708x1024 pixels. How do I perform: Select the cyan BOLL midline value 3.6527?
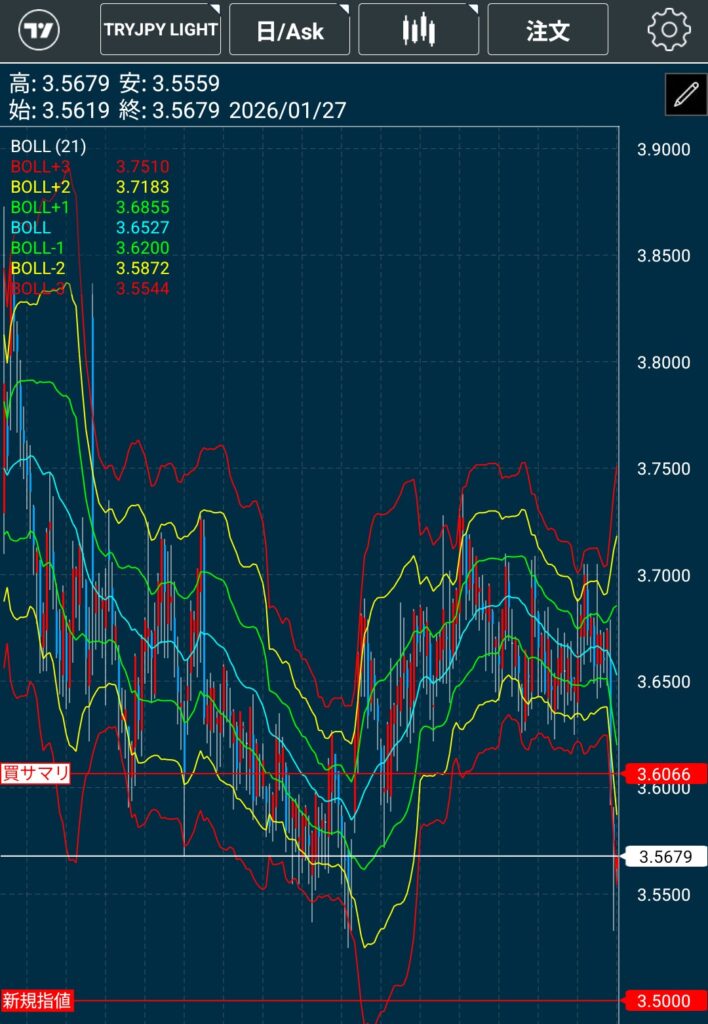click(142, 228)
